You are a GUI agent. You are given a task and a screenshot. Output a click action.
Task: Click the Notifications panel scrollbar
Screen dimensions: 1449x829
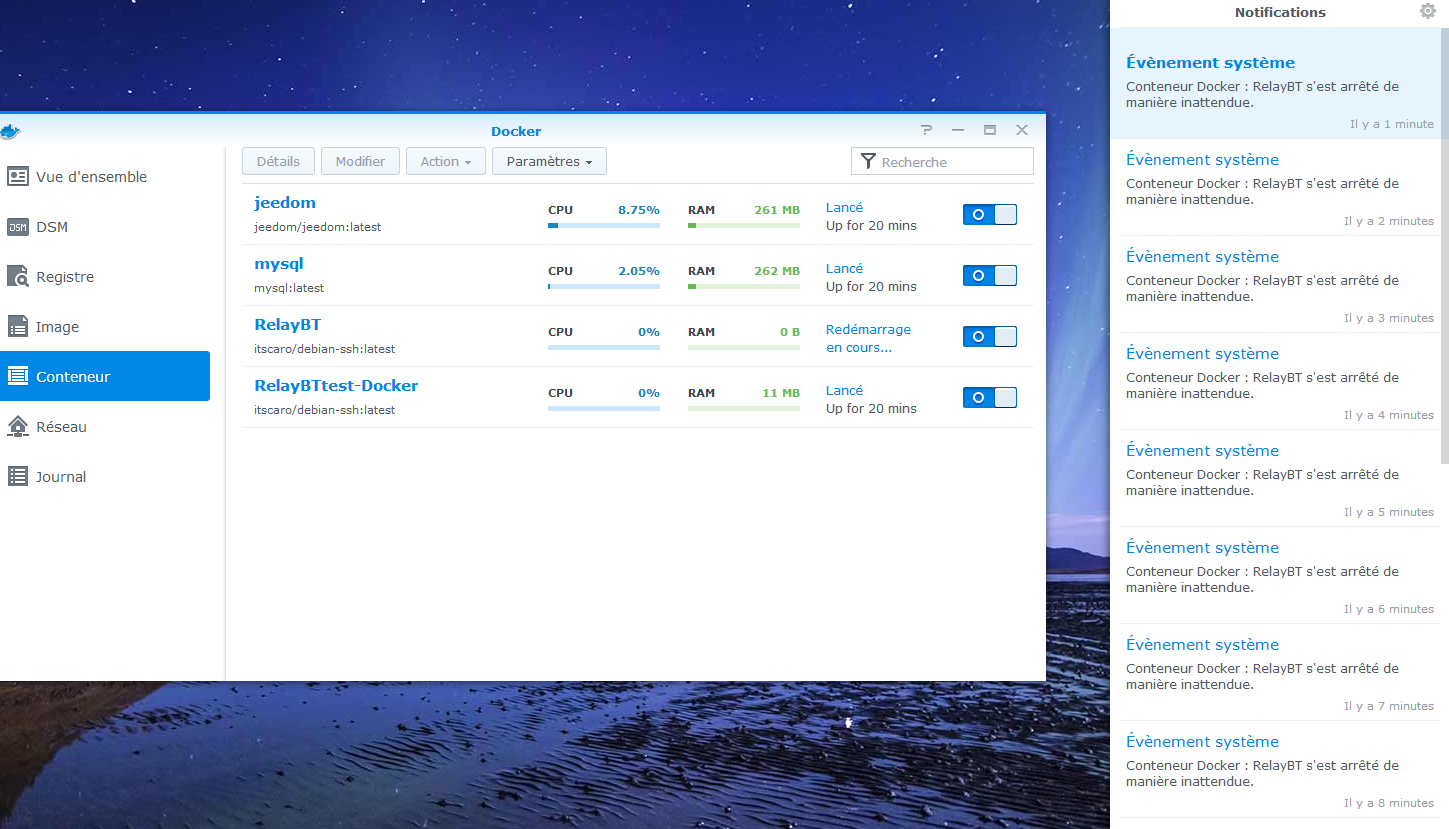coord(1444,245)
